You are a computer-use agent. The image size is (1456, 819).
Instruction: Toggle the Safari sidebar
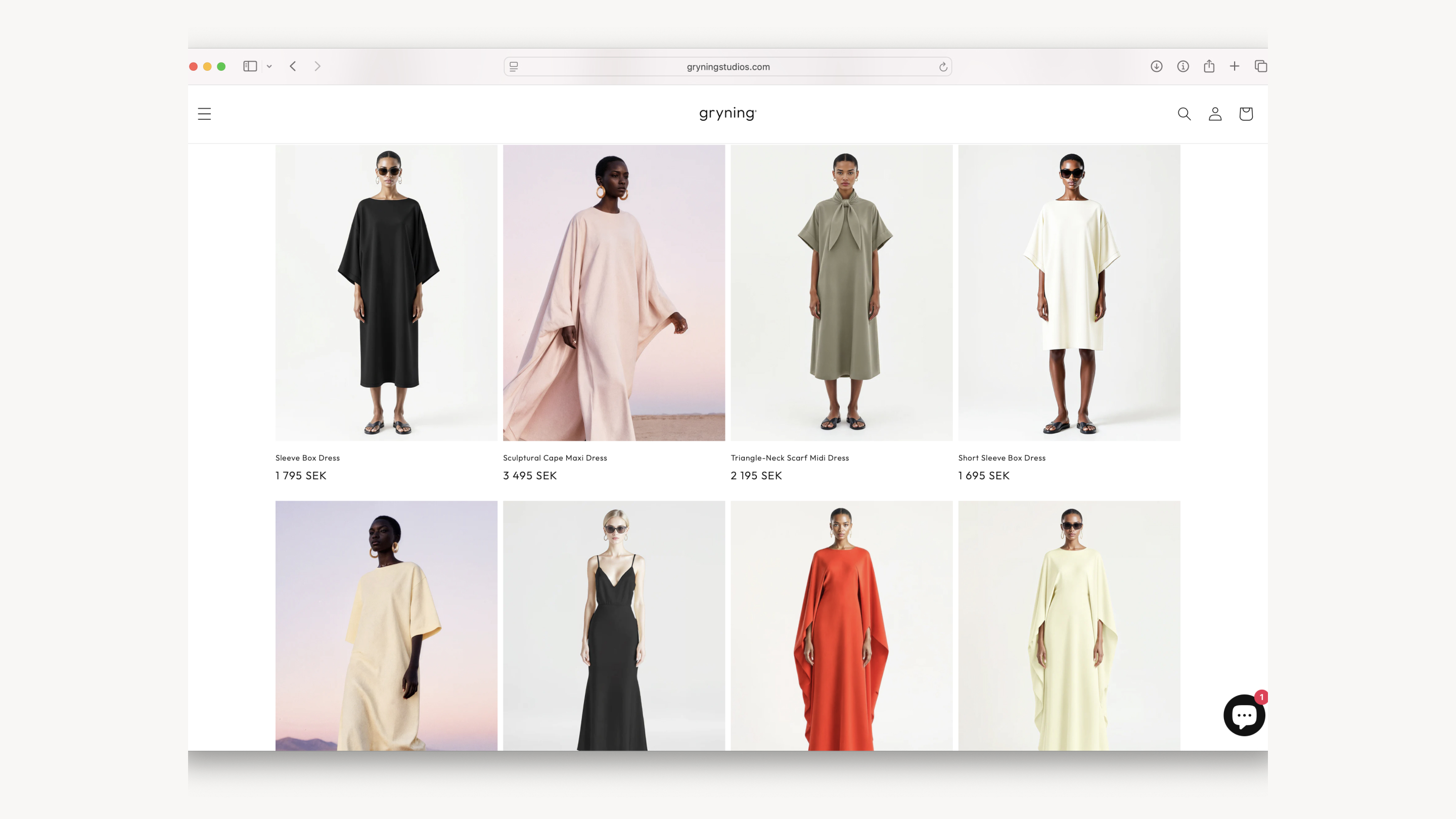(x=250, y=66)
